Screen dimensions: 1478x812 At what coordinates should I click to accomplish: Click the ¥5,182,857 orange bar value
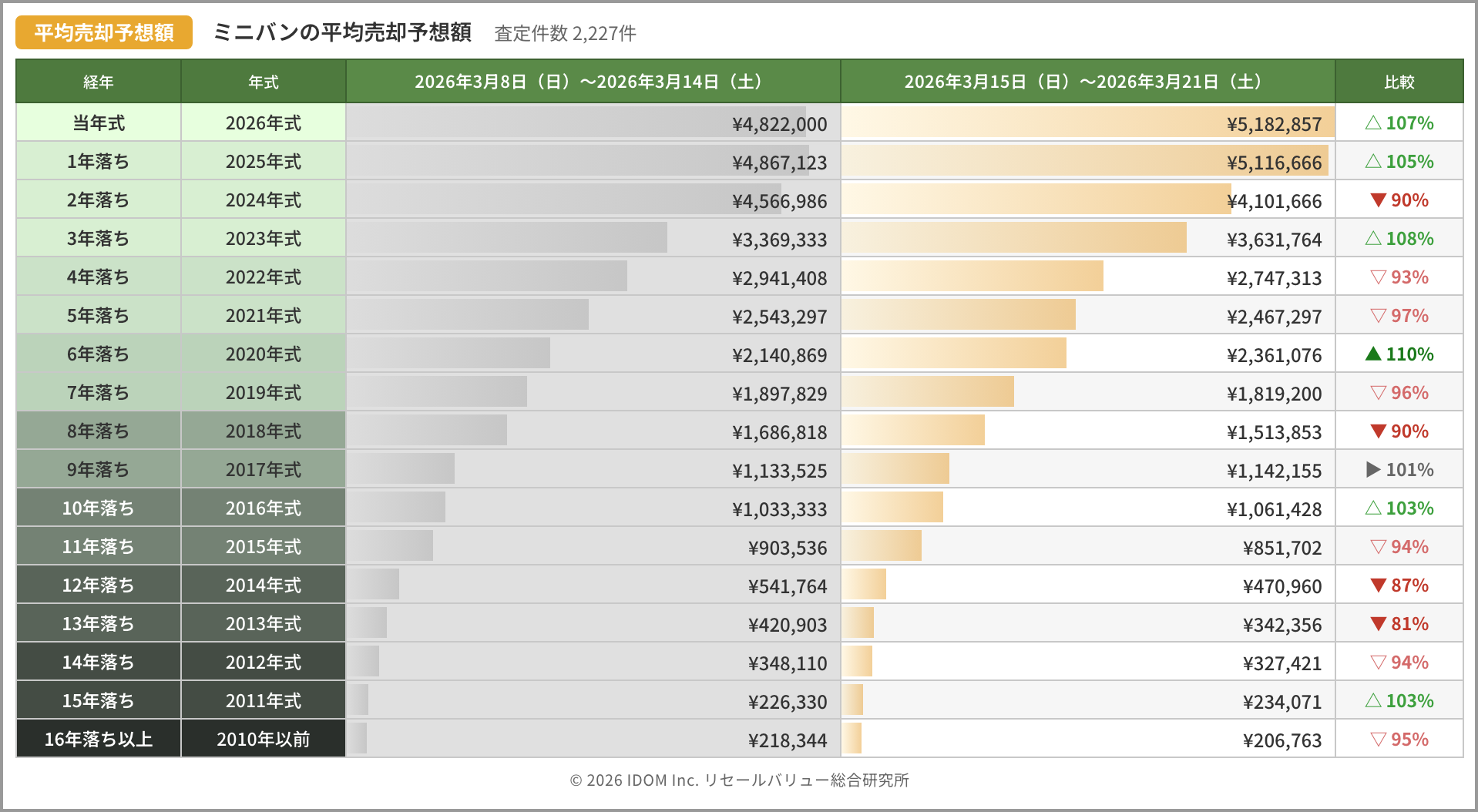coord(1274,124)
